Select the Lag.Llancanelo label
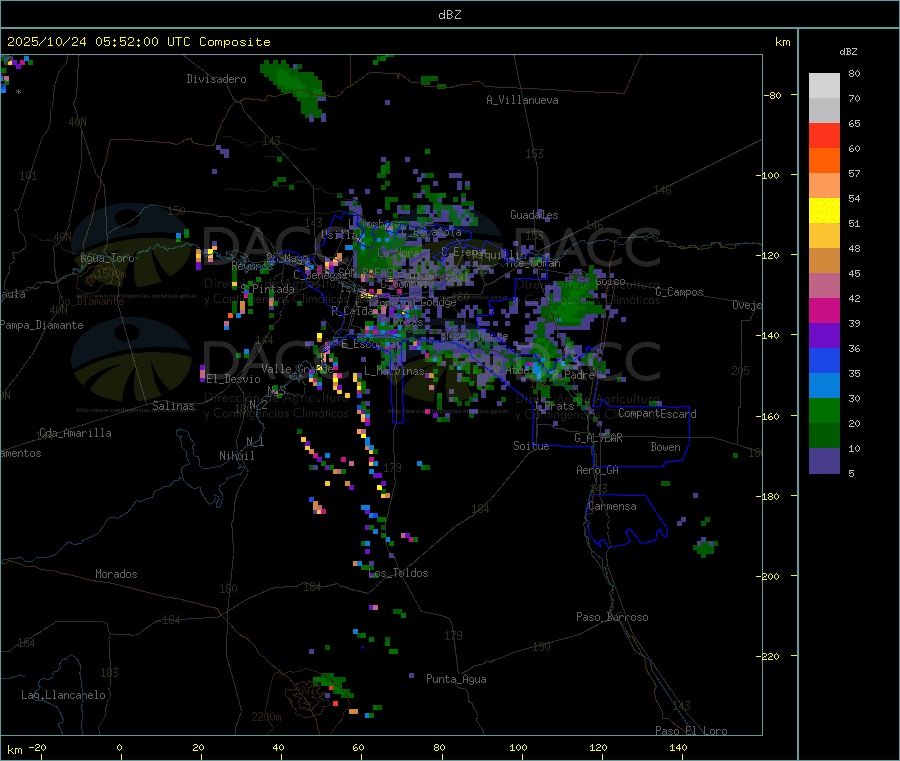900x761 pixels. 63,695
